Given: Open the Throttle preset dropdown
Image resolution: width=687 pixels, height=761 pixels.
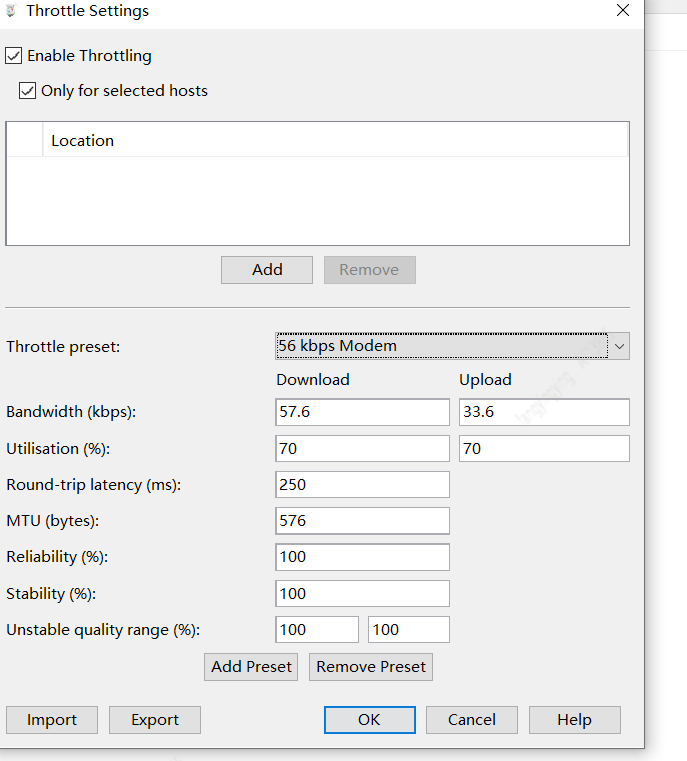Looking at the screenshot, I should coord(452,346).
